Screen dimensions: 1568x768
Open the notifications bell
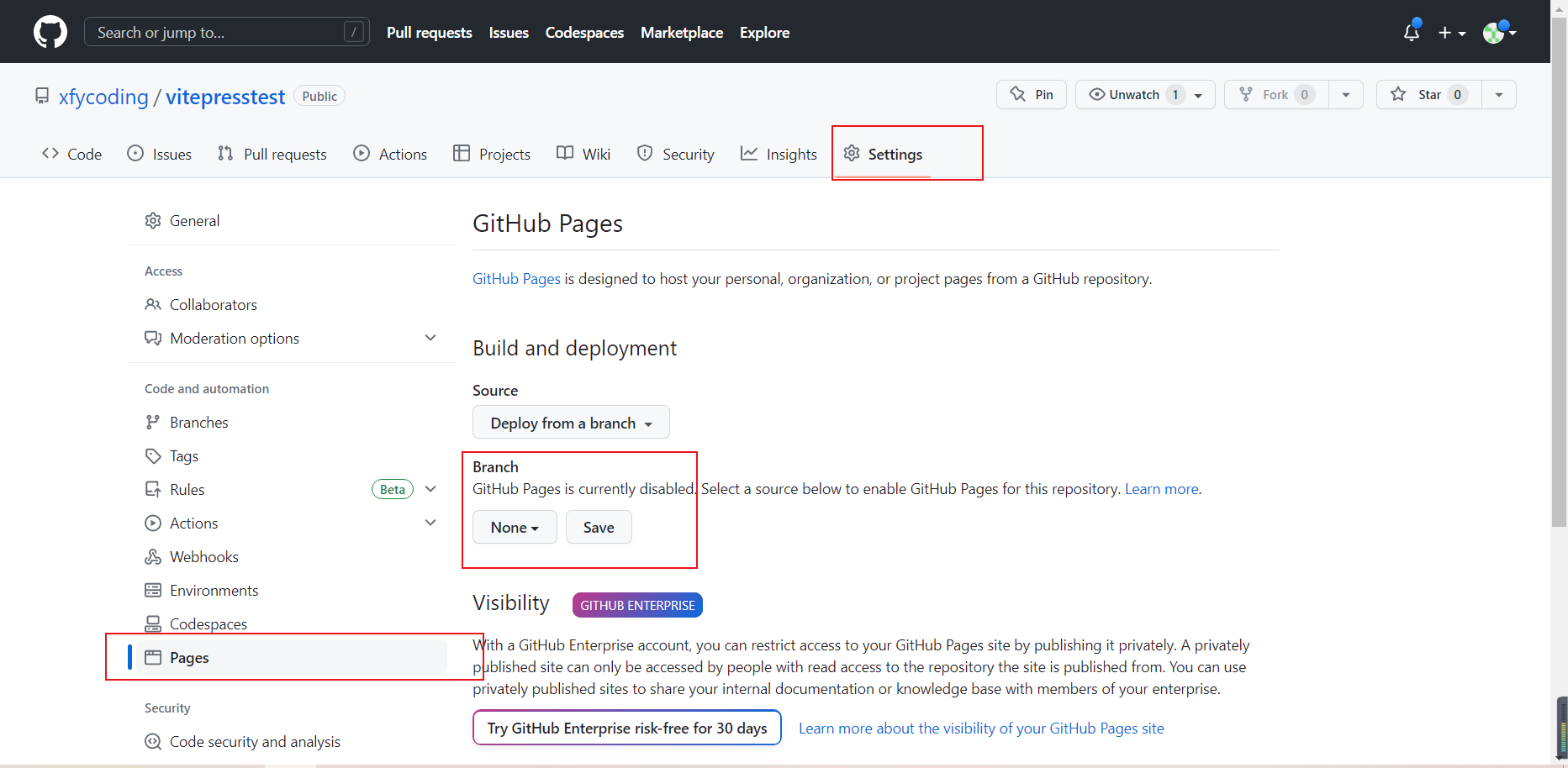[x=1412, y=32]
